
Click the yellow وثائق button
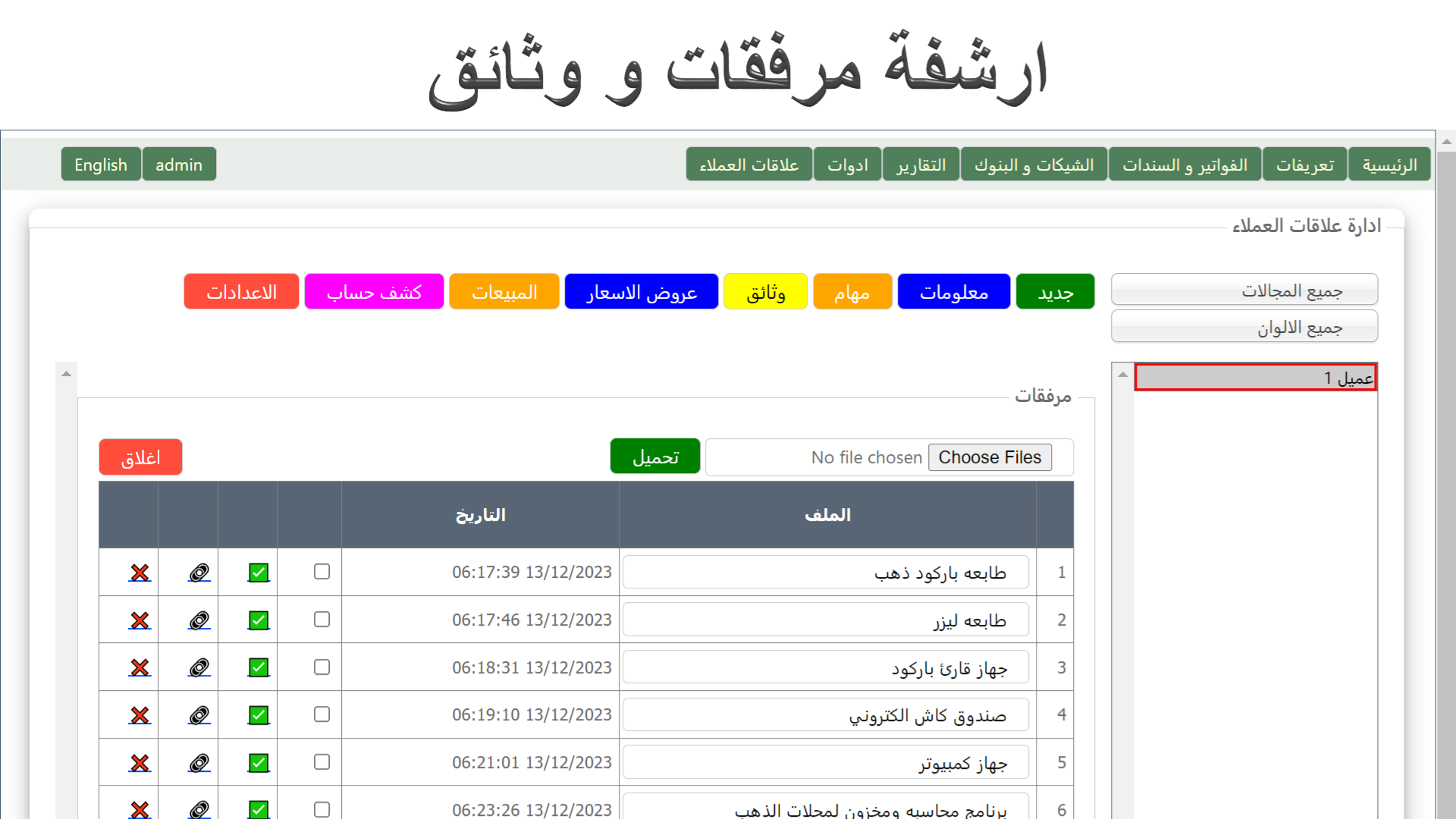(x=765, y=292)
